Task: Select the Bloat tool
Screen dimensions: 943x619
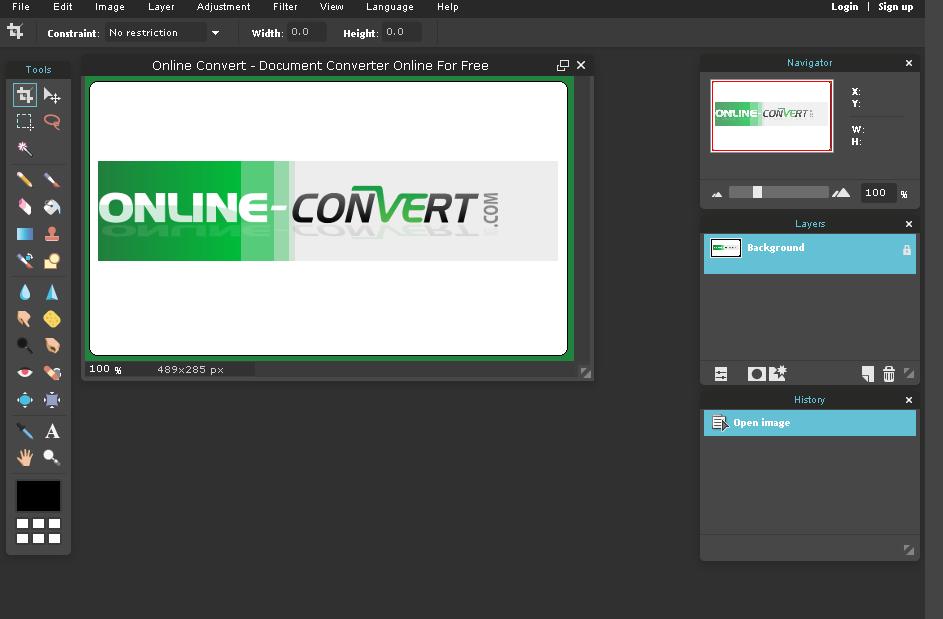Action: click(x=25, y=399)
